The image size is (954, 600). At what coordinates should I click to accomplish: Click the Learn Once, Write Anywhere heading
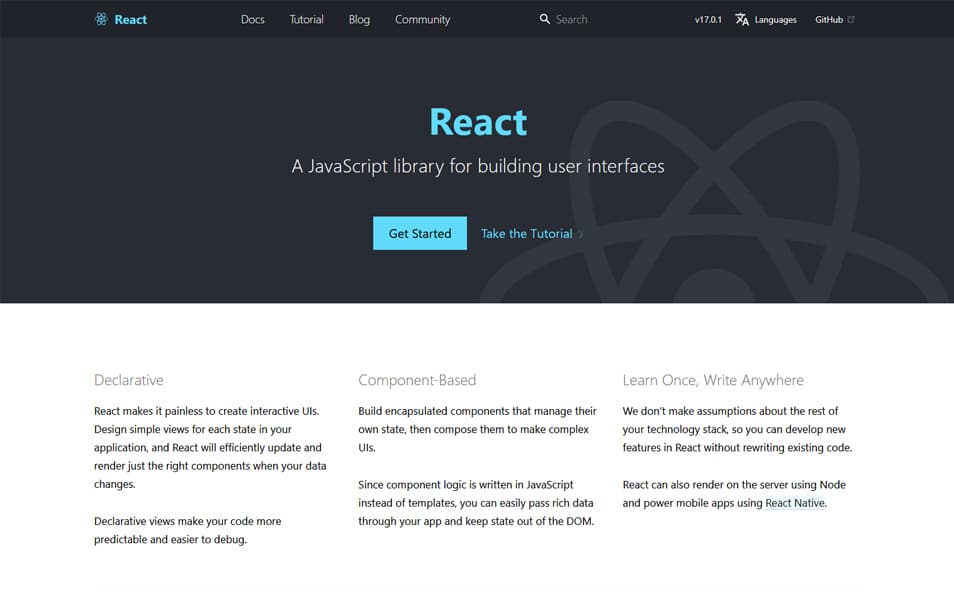point(713,380)
